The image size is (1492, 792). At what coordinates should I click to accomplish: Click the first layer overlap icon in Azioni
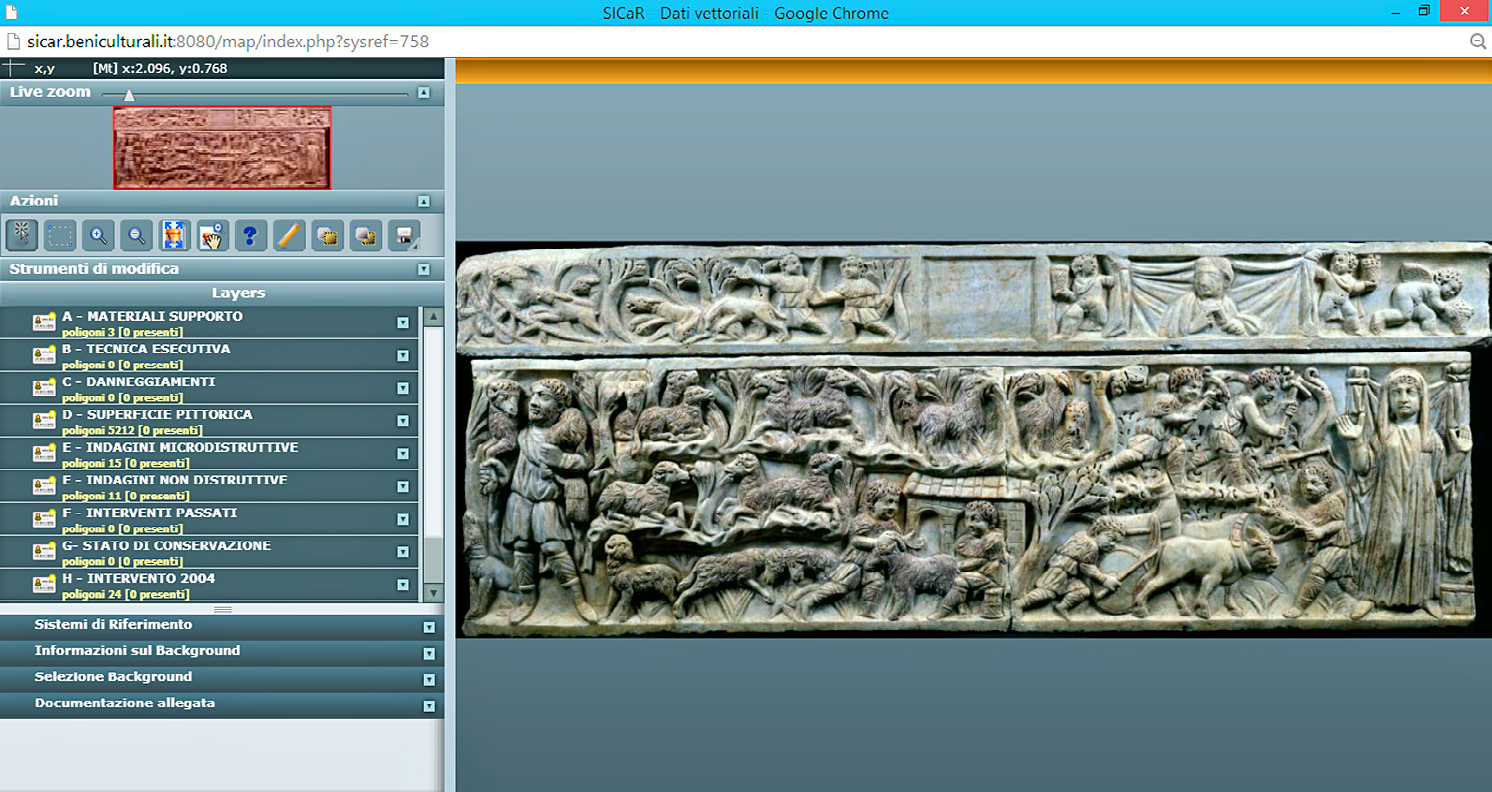click(327, 236)
